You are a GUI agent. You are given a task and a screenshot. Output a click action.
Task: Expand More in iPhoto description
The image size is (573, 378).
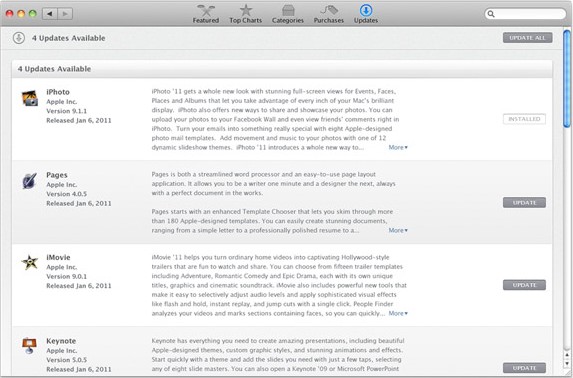(398, 147)
